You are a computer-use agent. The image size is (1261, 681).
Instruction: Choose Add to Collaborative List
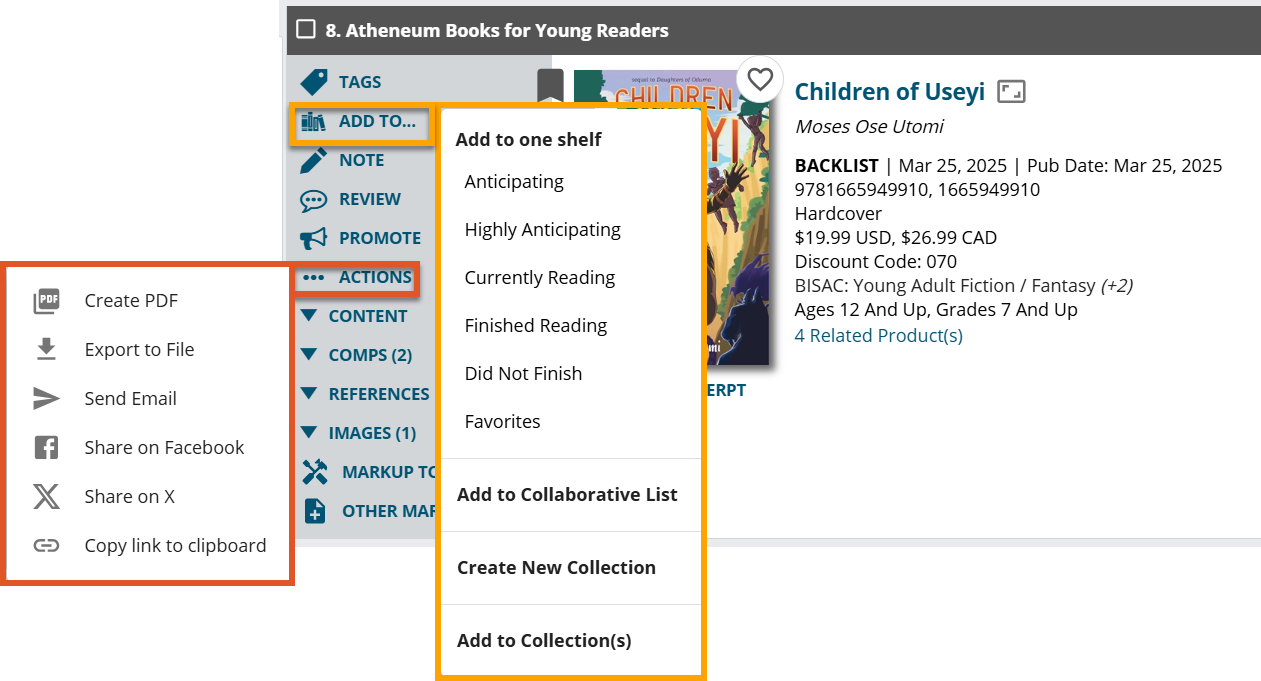click(567, 495)
